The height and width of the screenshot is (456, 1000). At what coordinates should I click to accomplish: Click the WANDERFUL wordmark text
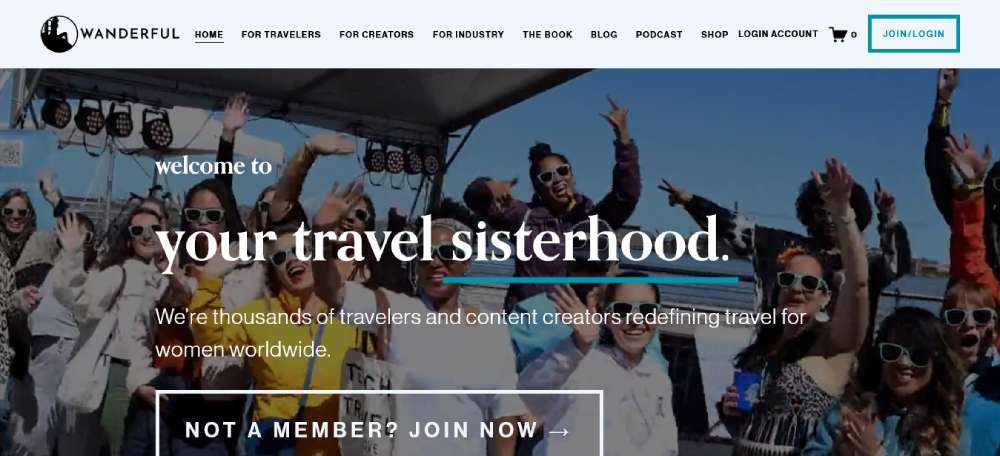click(130, 34)
